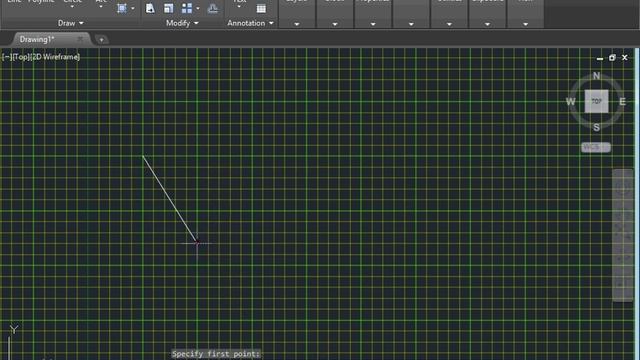
Task: Open the hatch icon's dropdown arrow
Action: pyautogui.click(x=133, y=9)
